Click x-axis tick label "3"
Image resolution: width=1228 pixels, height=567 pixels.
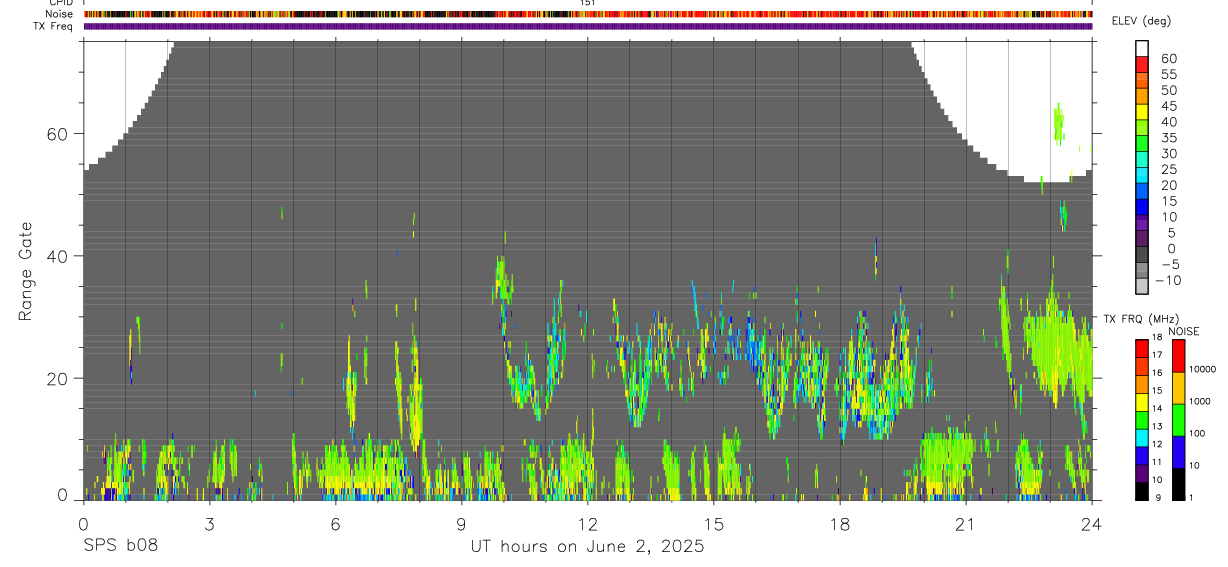click(x=209, y=523)
